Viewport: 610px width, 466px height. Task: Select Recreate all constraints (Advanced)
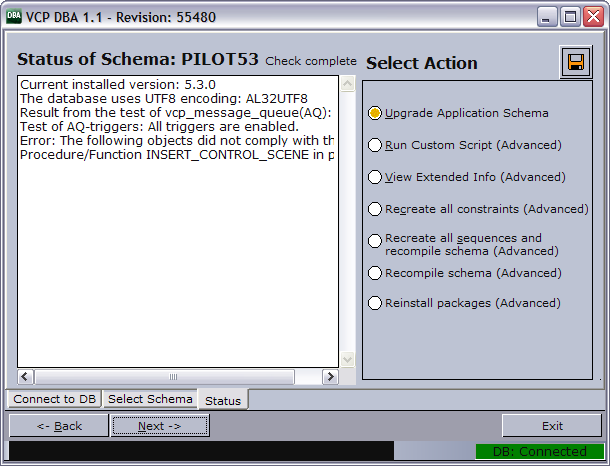pos(375,209)
